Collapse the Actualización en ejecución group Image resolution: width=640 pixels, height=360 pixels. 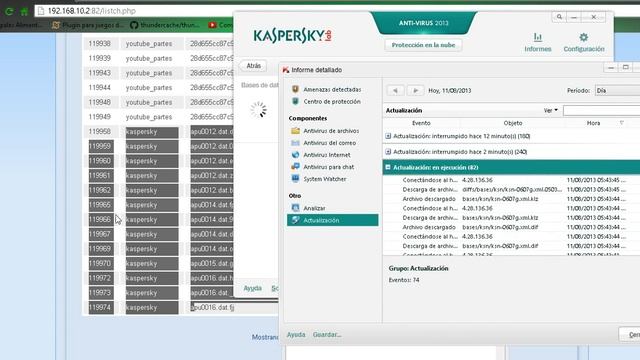click(388, 167)
